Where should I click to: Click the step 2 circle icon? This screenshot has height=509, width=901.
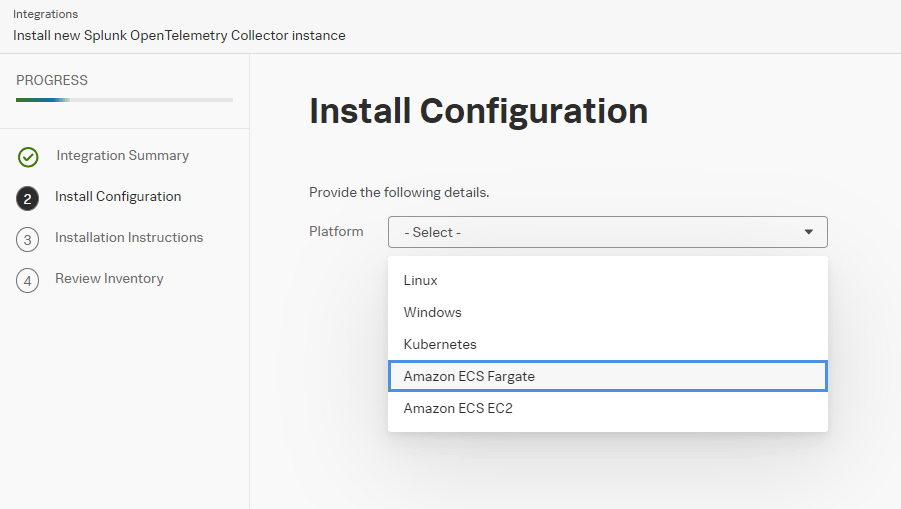coord(27,198)
